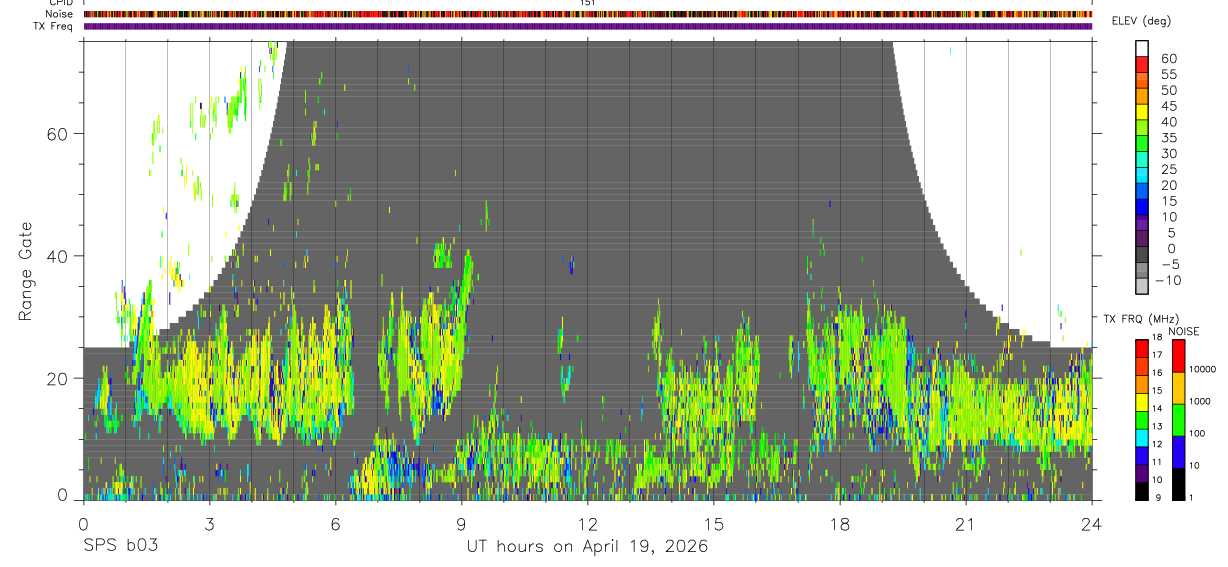Click the '6' tick on UT hours axis
This screenshot has width=1228, height=567.
pyautogui.click(x=335, y=523)
